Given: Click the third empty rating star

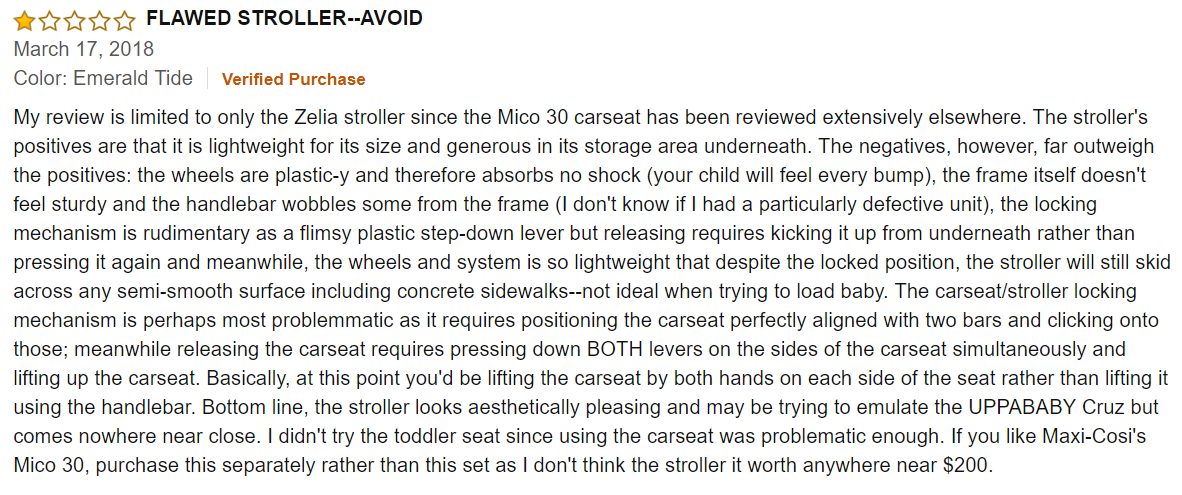Looking at the screenshot, I should pyautogui.click(x=74, y=20).
